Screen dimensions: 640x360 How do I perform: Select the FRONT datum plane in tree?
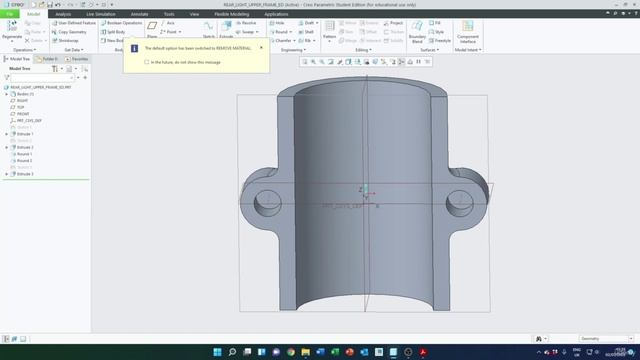click(x=20, y=114)
